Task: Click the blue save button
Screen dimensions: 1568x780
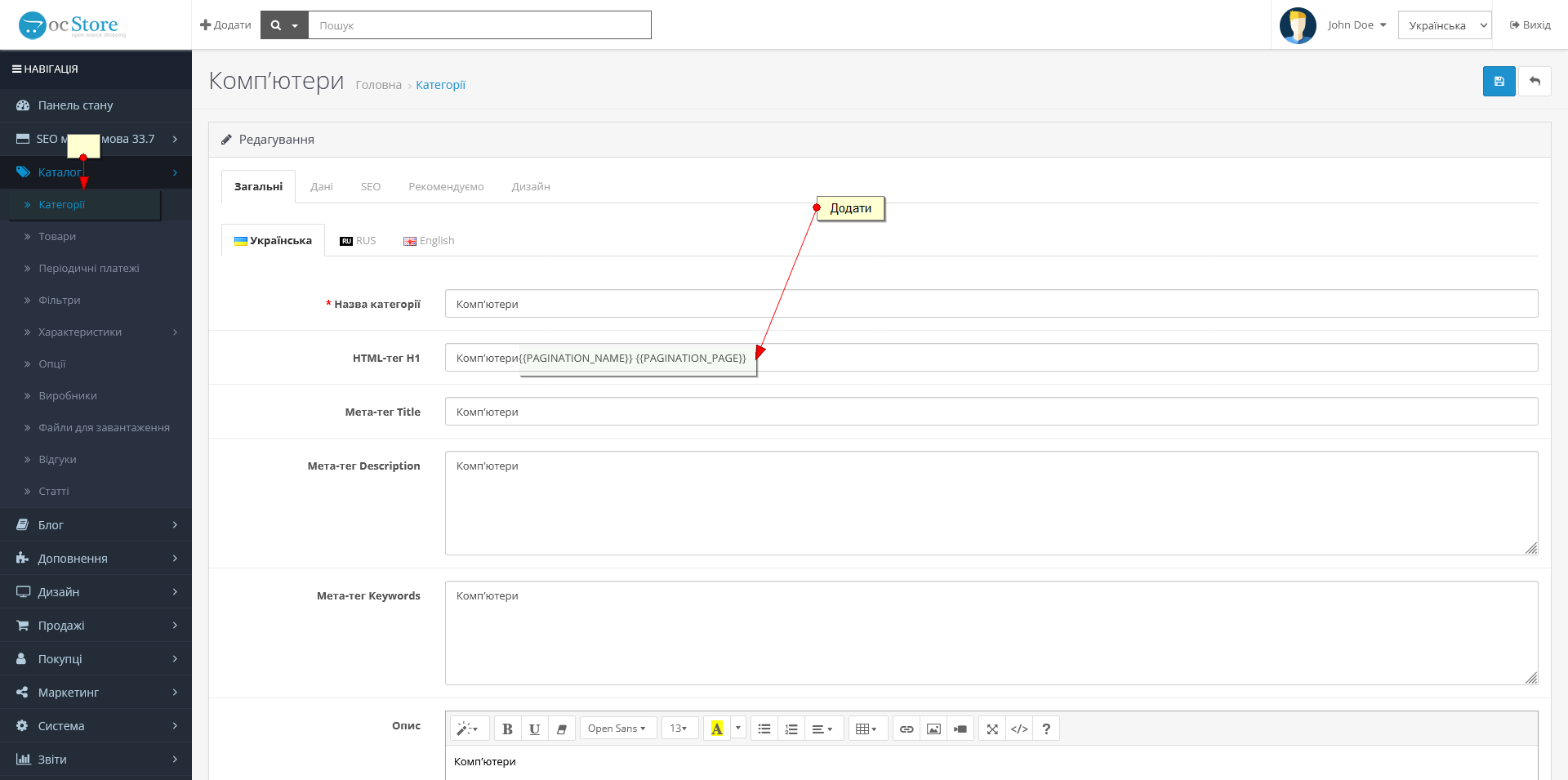Action: coord(1499,82)
